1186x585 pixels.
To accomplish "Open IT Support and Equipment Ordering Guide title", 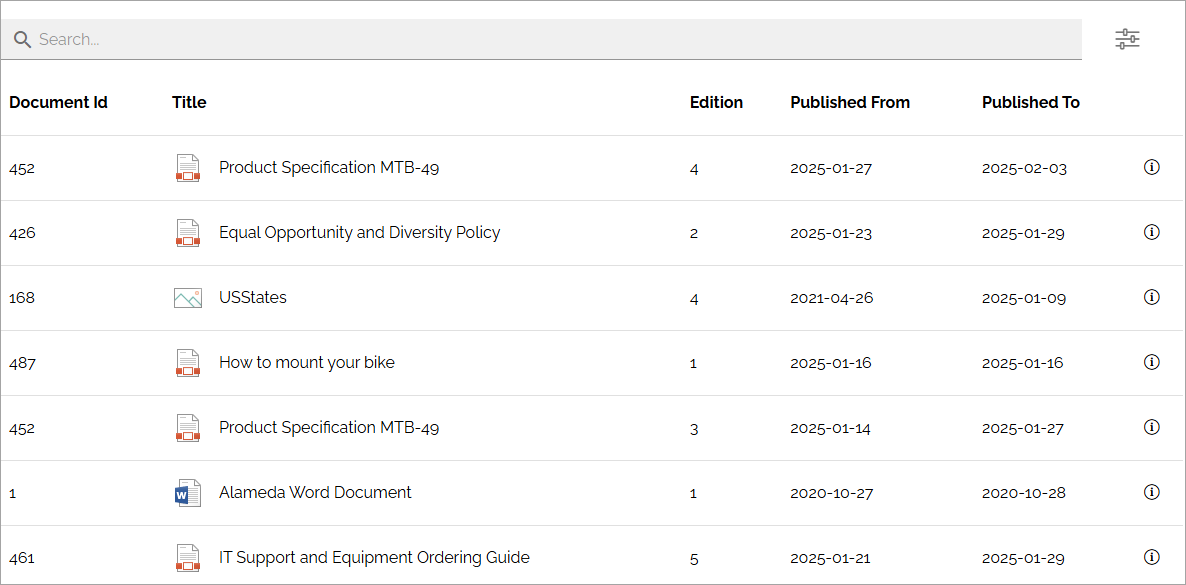I will coord(374,558).
